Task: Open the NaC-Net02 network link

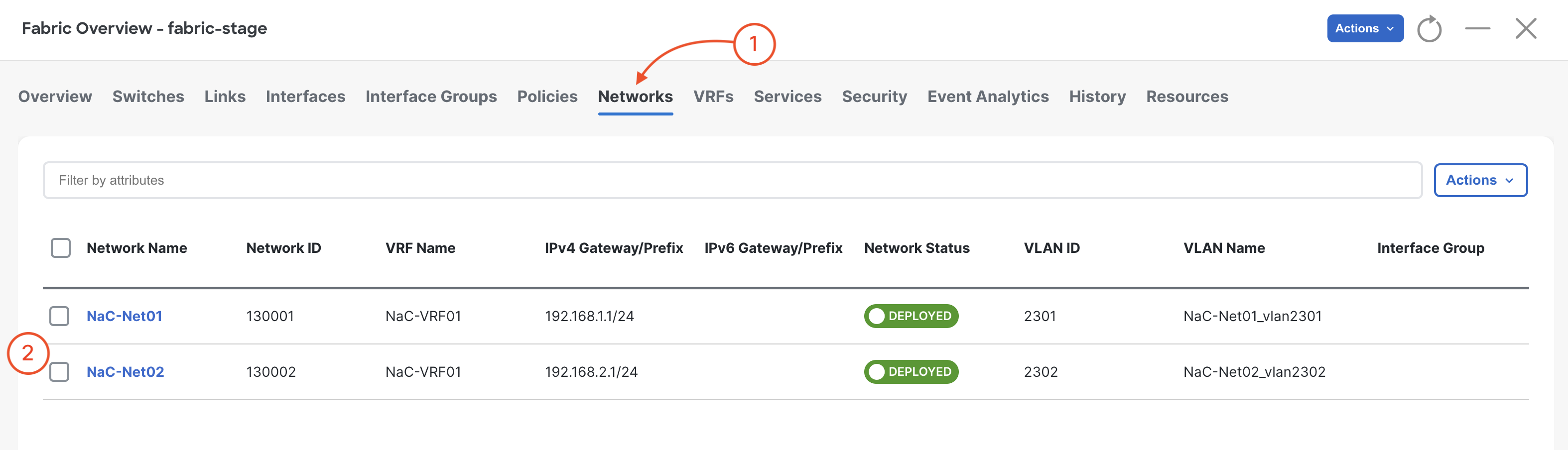Action: [x=126, y=371]
